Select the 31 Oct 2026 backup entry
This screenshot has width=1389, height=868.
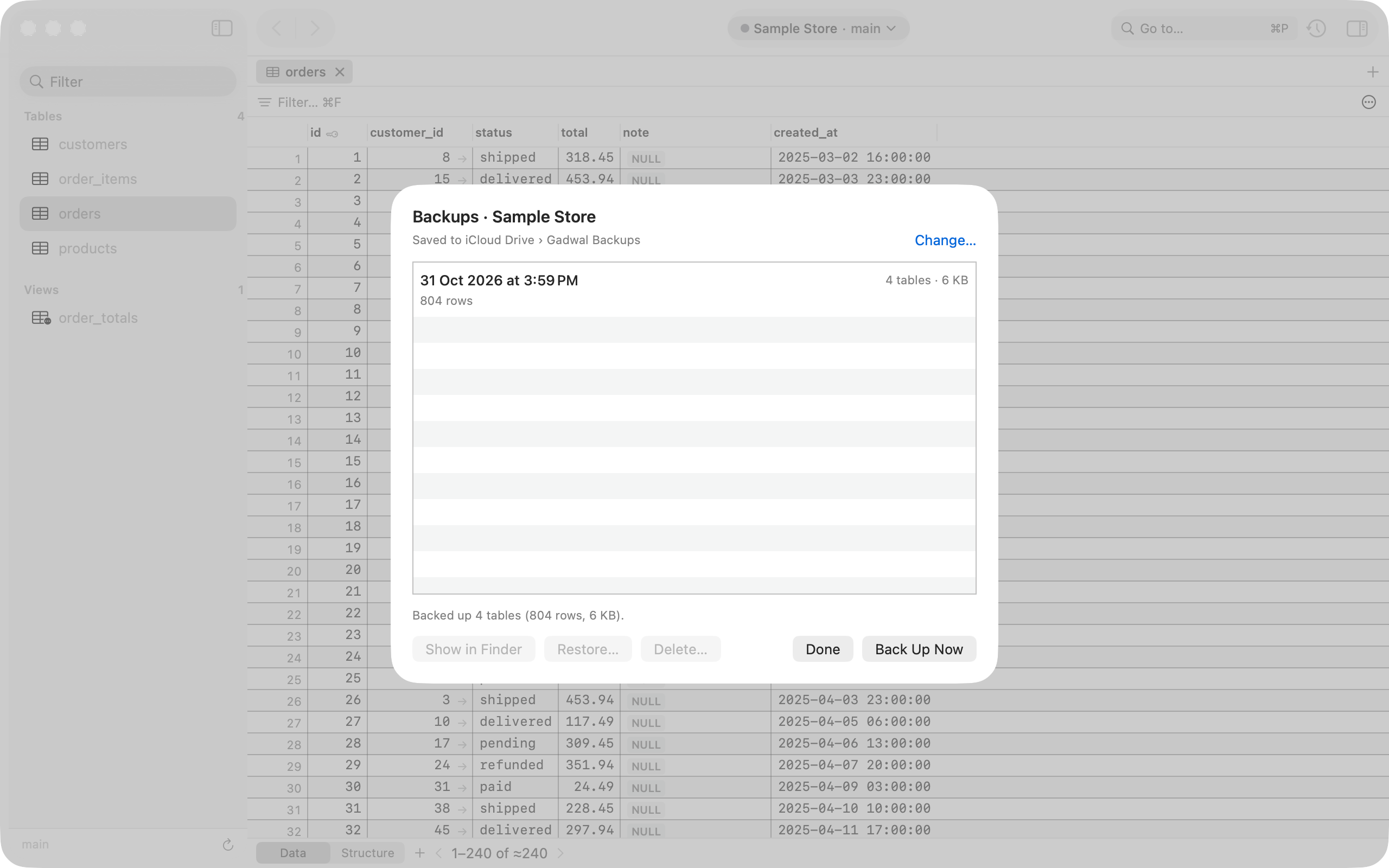694,290
